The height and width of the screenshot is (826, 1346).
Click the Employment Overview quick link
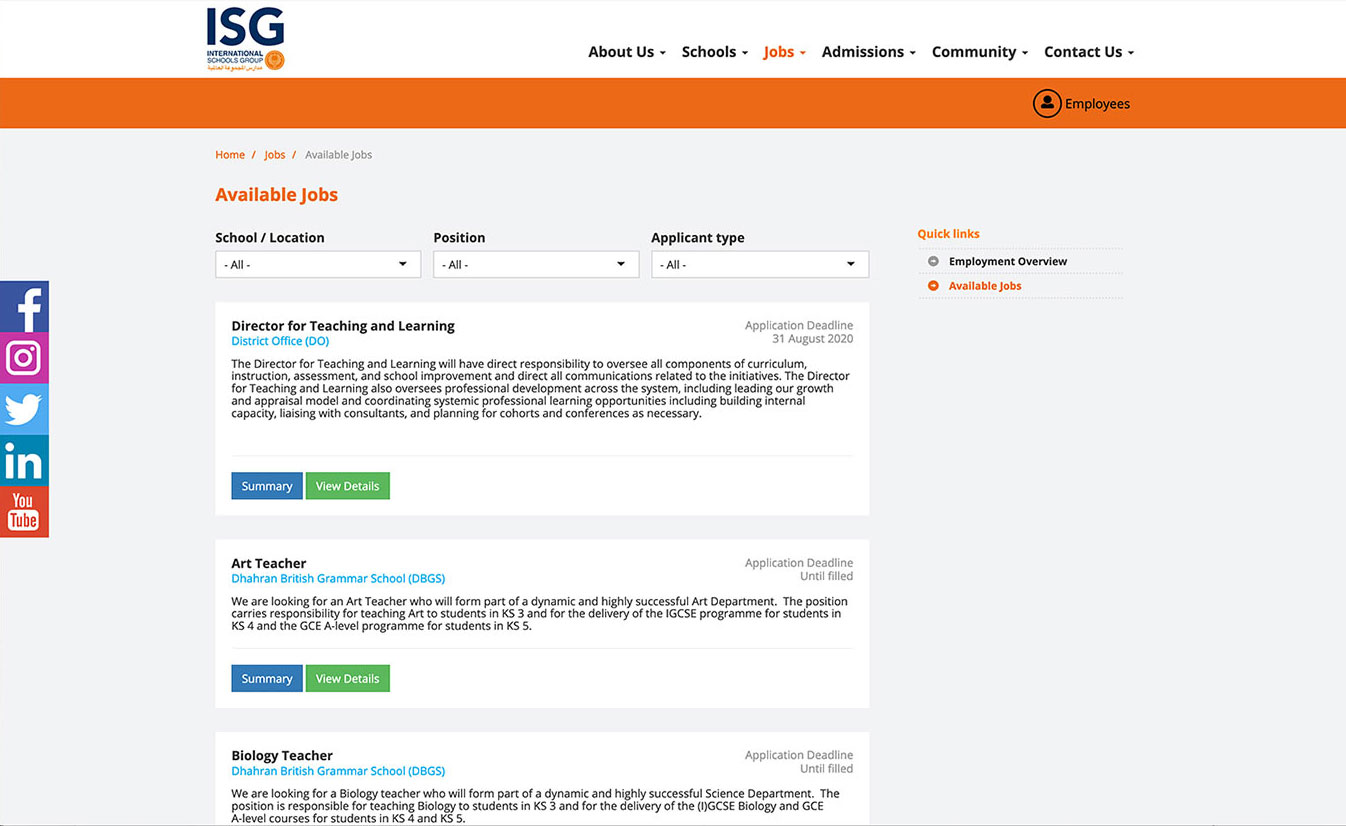click(x=1007, y=260)
